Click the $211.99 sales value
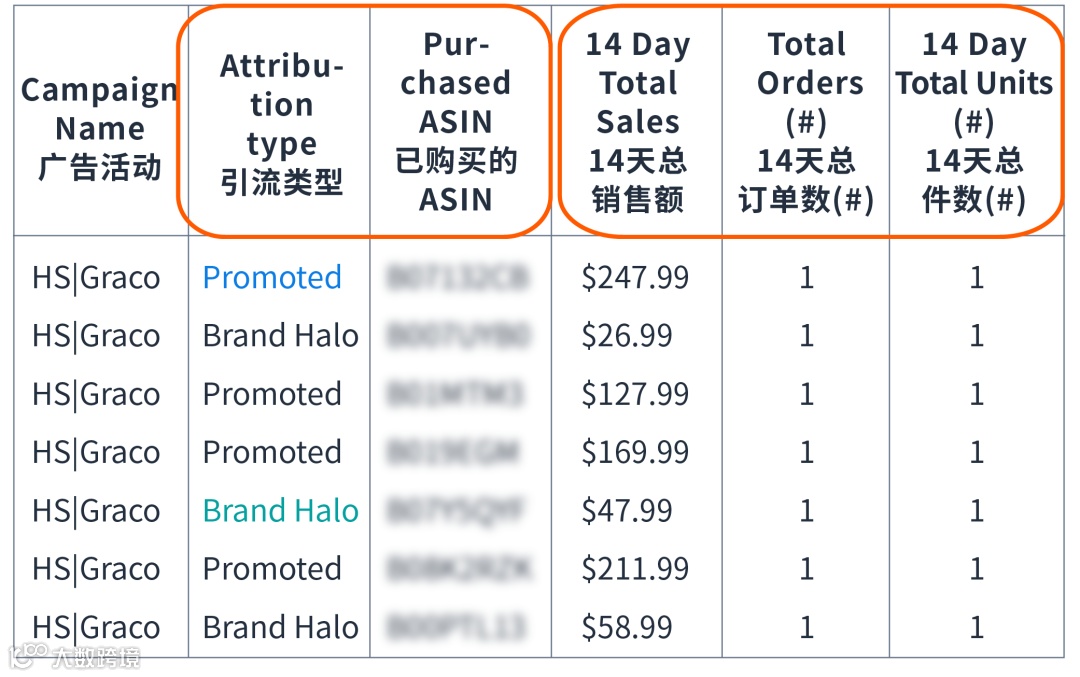Viewport: 1080px width, 677px height. click(x=635, y=569)
